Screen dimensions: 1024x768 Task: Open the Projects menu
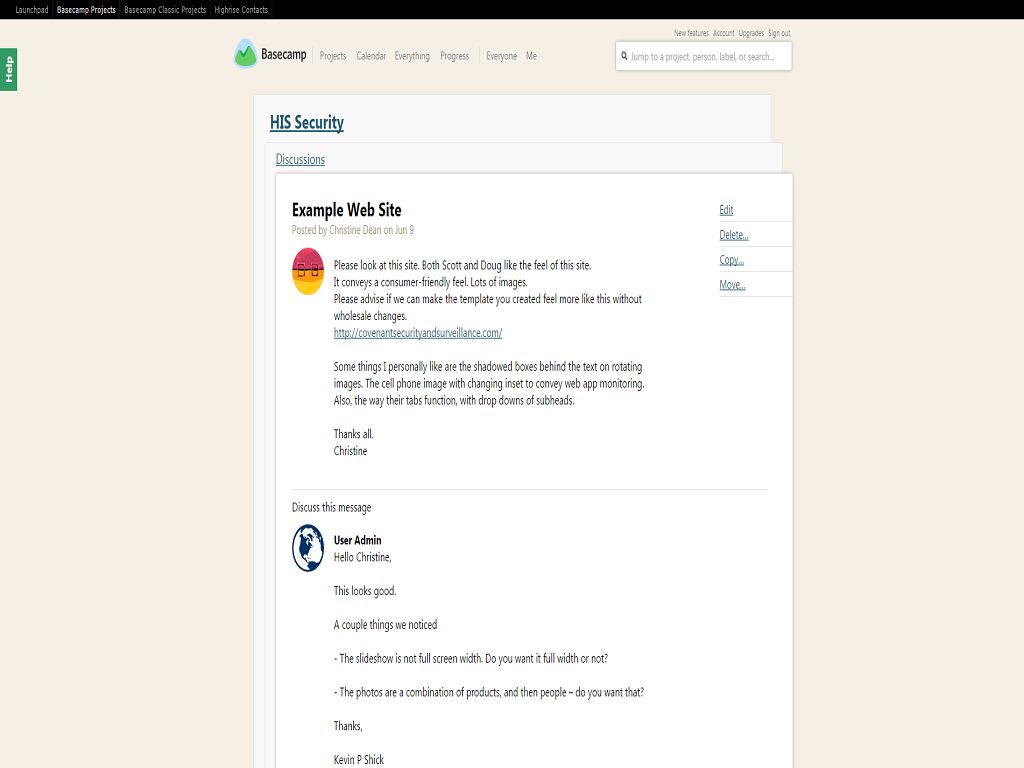pyautogui.click(x=333, y=56)
